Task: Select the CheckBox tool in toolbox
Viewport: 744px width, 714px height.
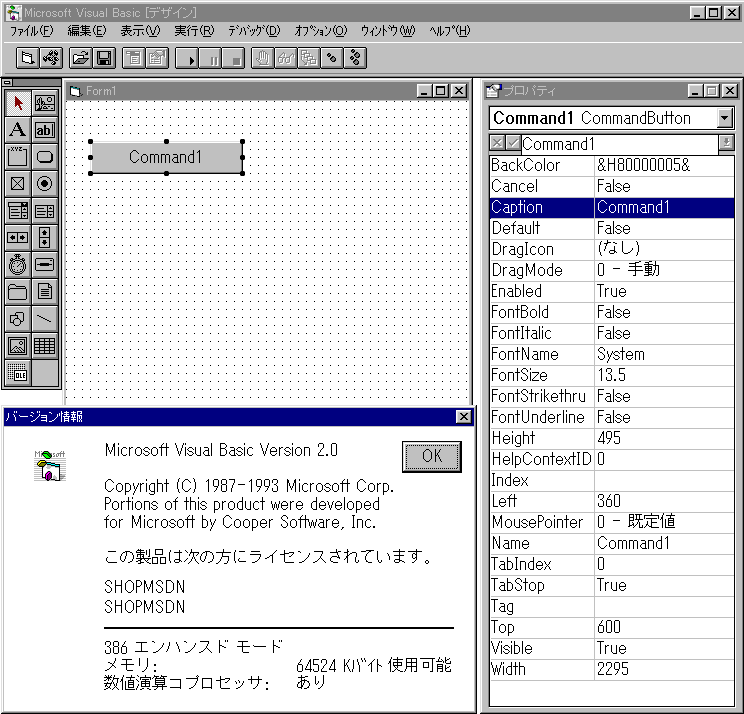Action: tap(18, 184)
